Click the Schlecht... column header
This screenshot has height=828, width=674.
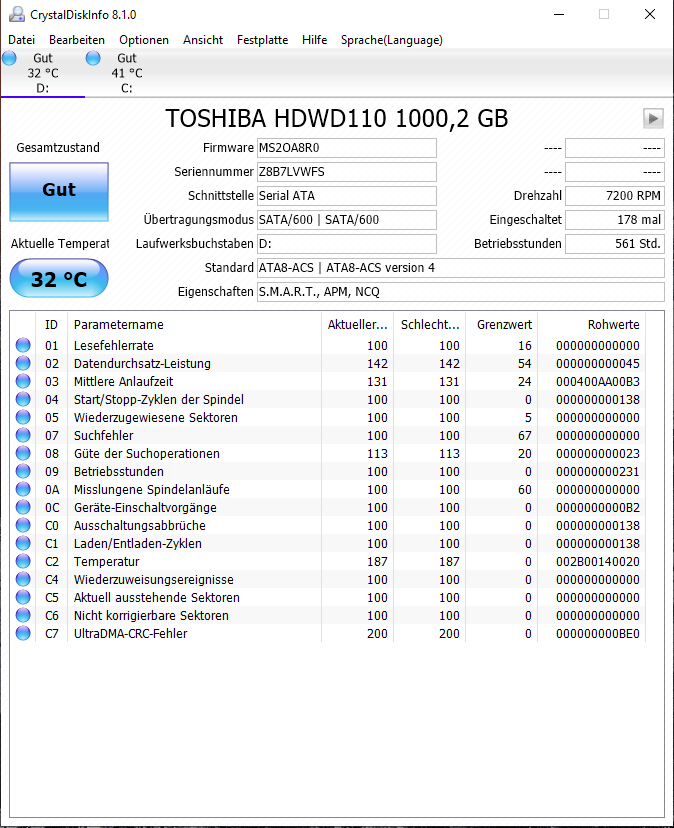429,325
